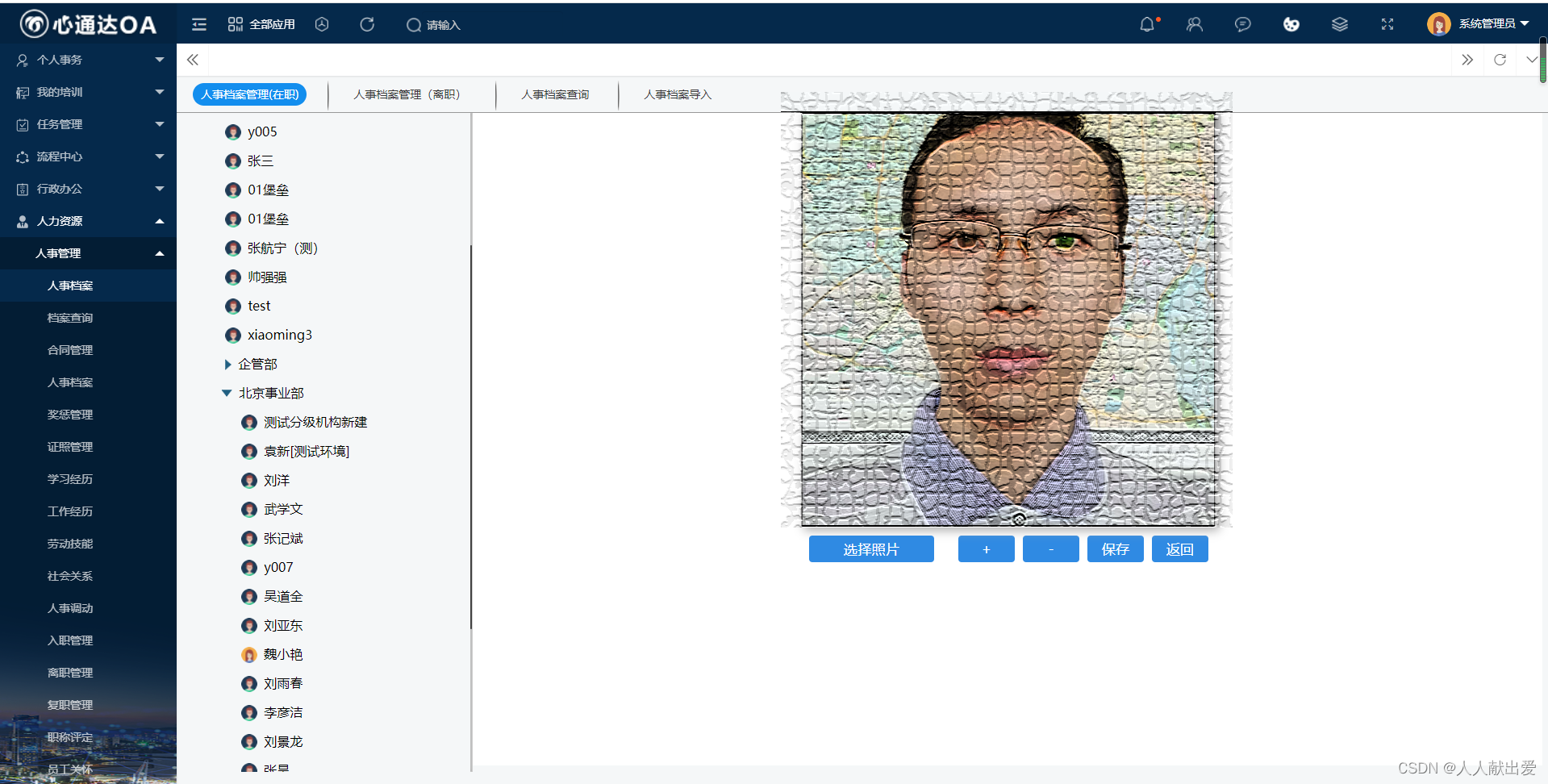
Task: Select employee 武学文 in the tree
Action: 283,510
